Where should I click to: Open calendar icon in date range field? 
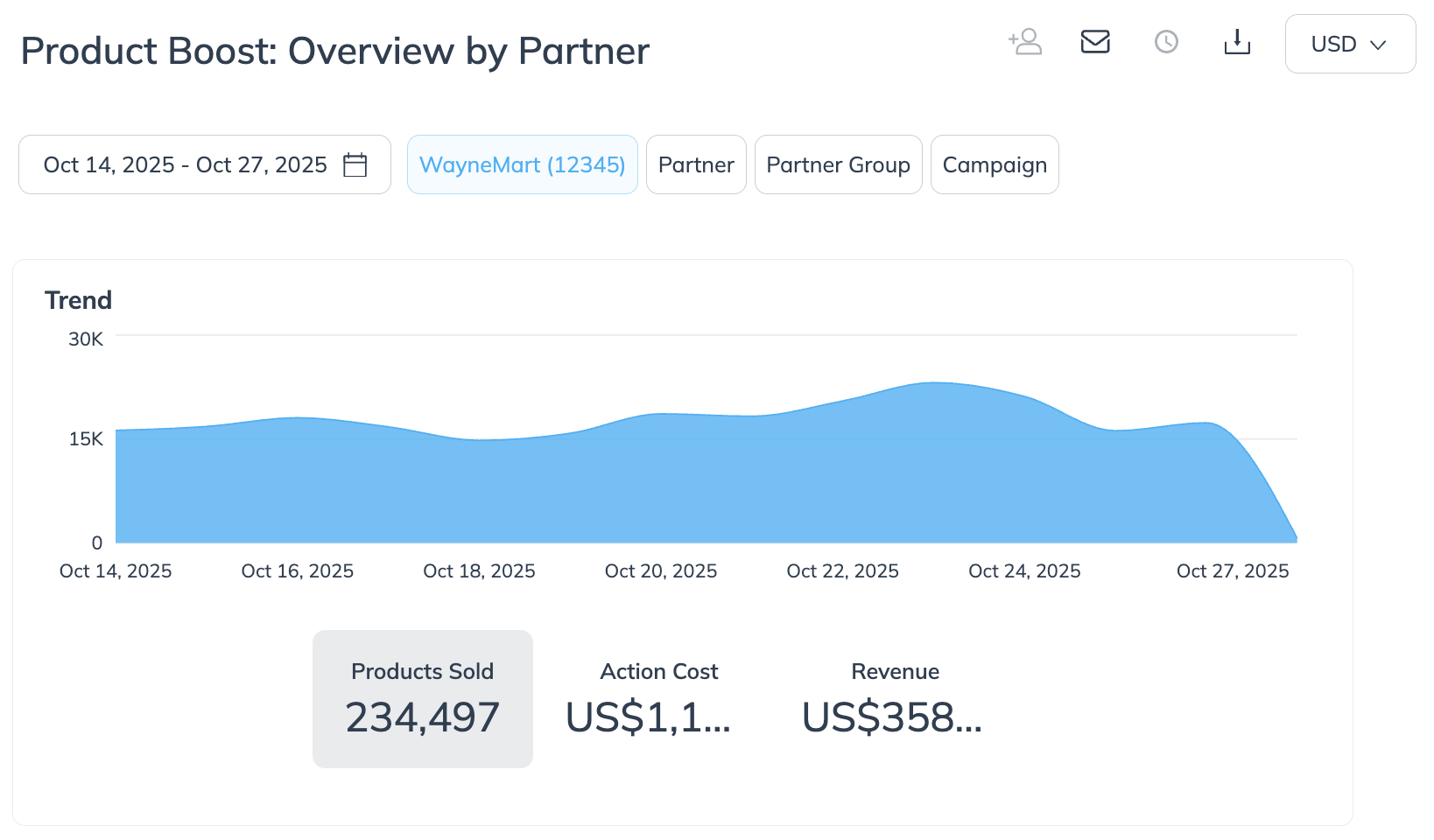(x=355, y=165)
